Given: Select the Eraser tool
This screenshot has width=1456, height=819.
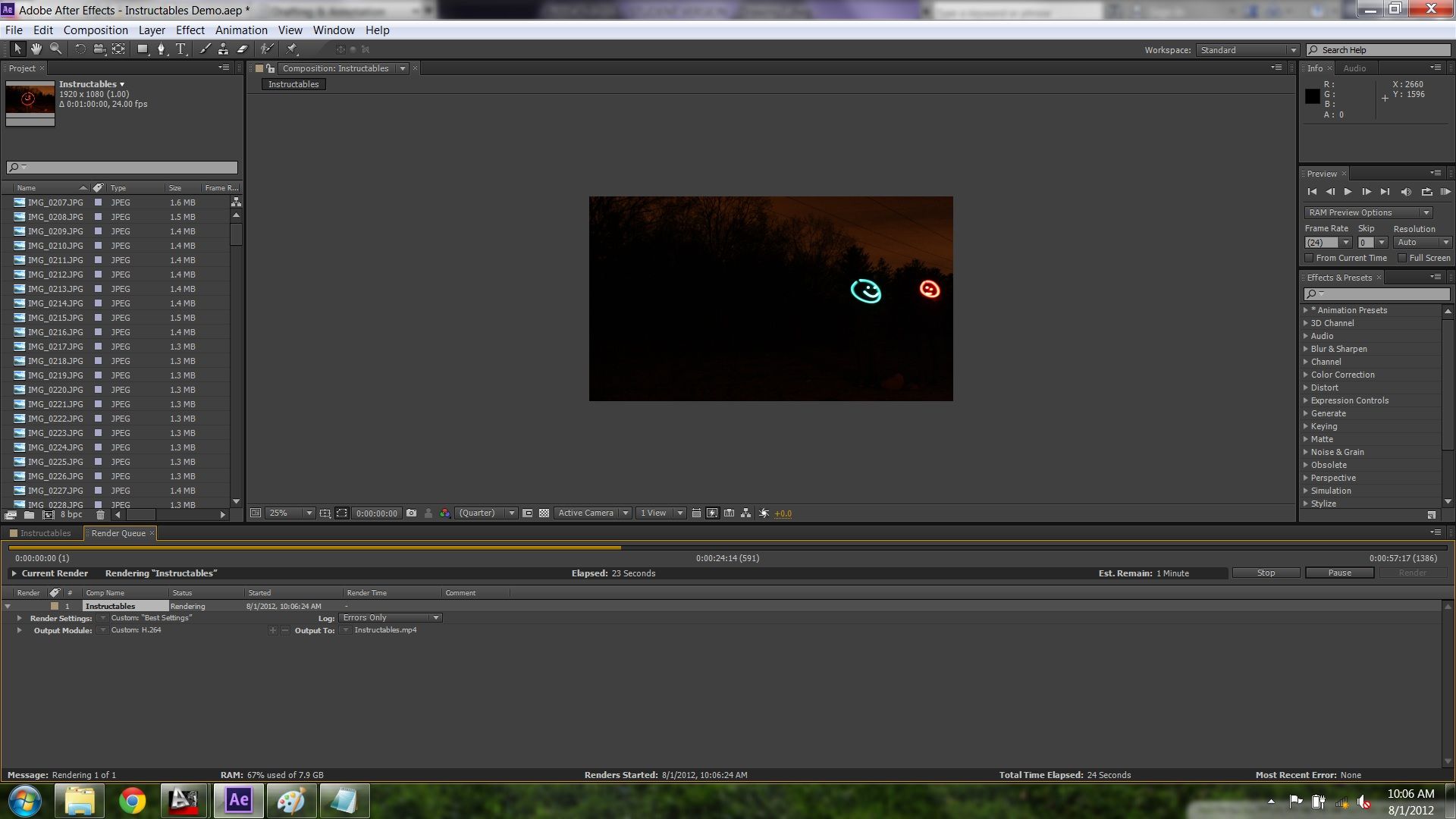Looking at the screenshot, I should [x=243, y=49].
